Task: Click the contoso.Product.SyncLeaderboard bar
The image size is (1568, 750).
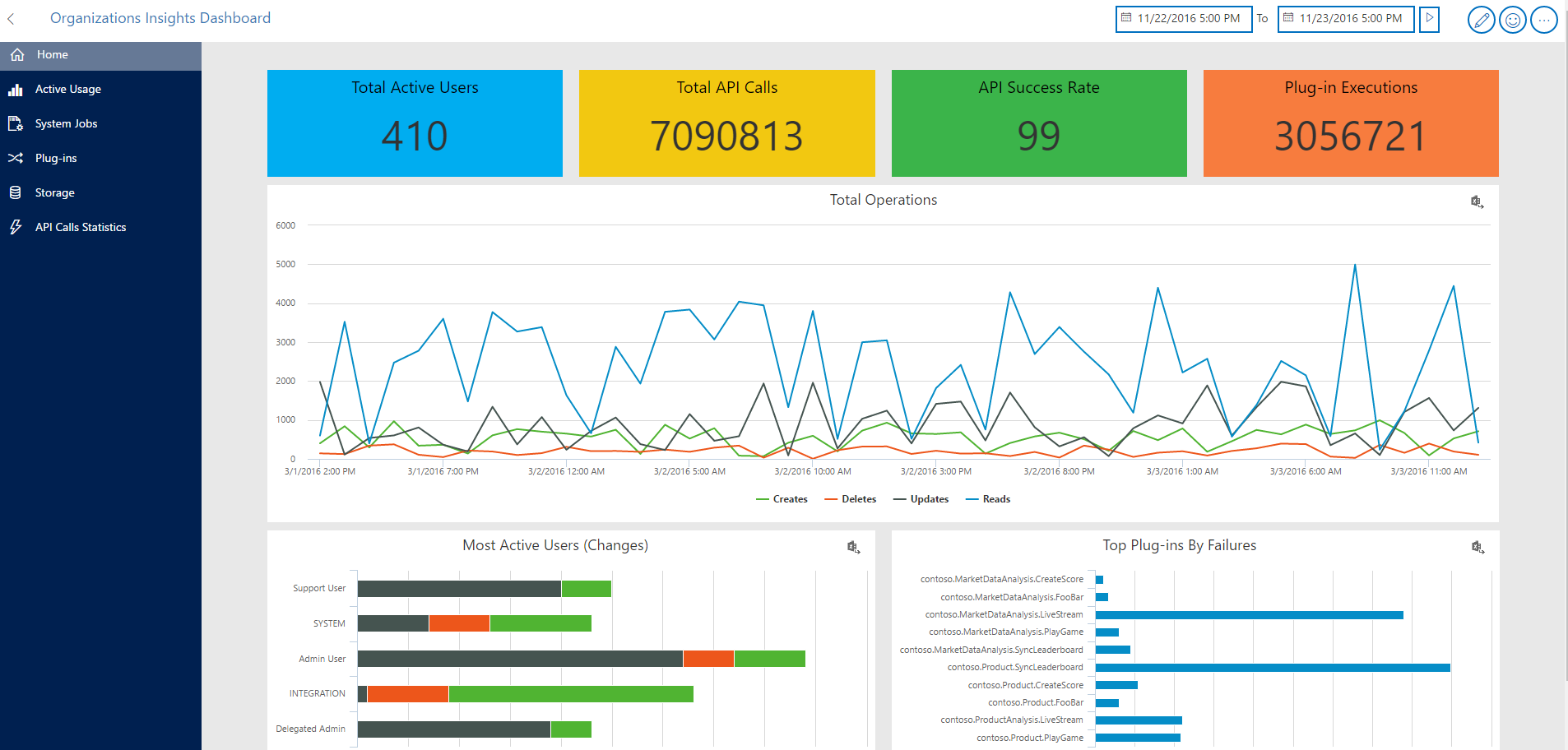Action: click(x=1273, y=668)
